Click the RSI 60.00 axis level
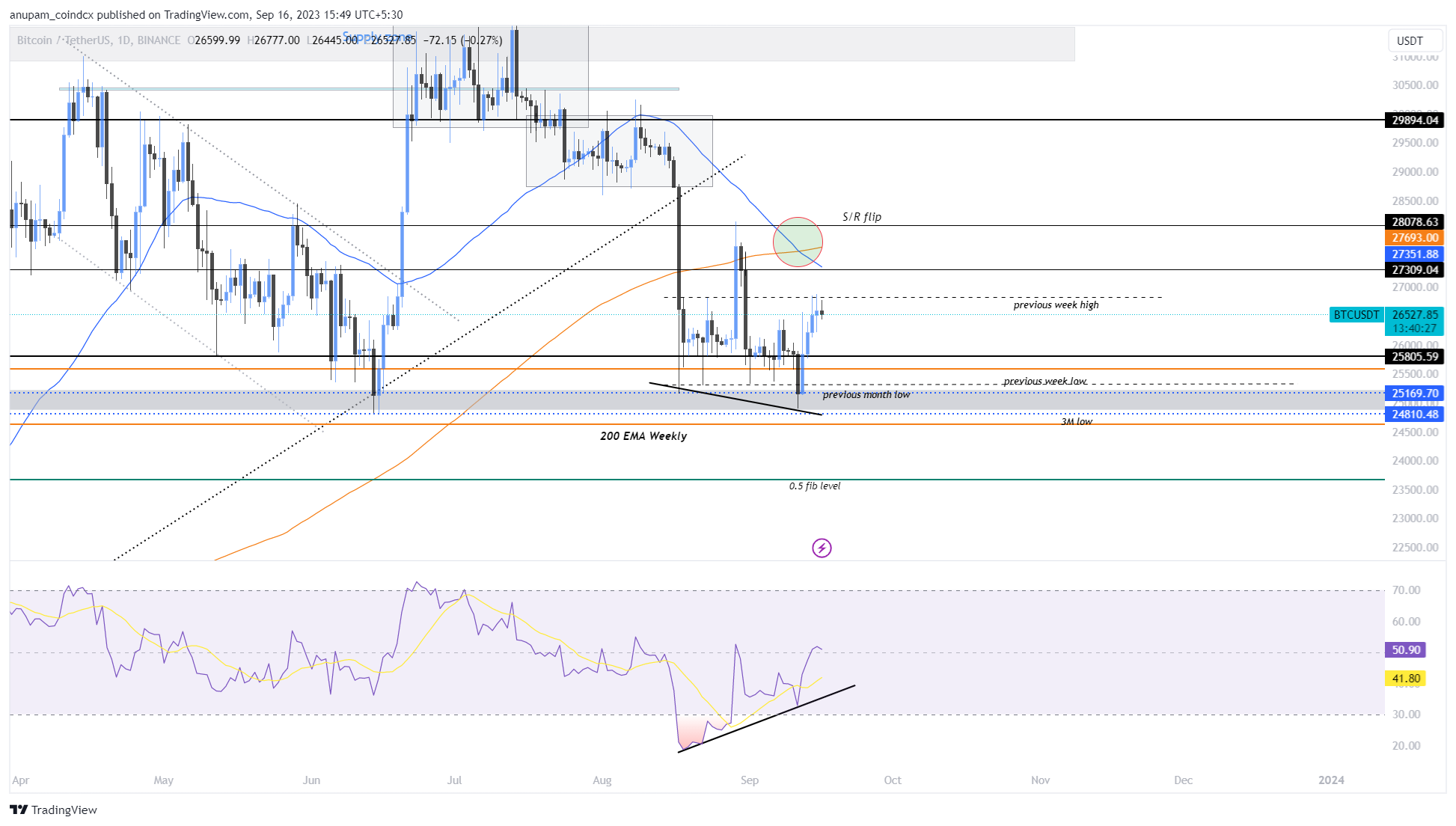 [1406, 622]
